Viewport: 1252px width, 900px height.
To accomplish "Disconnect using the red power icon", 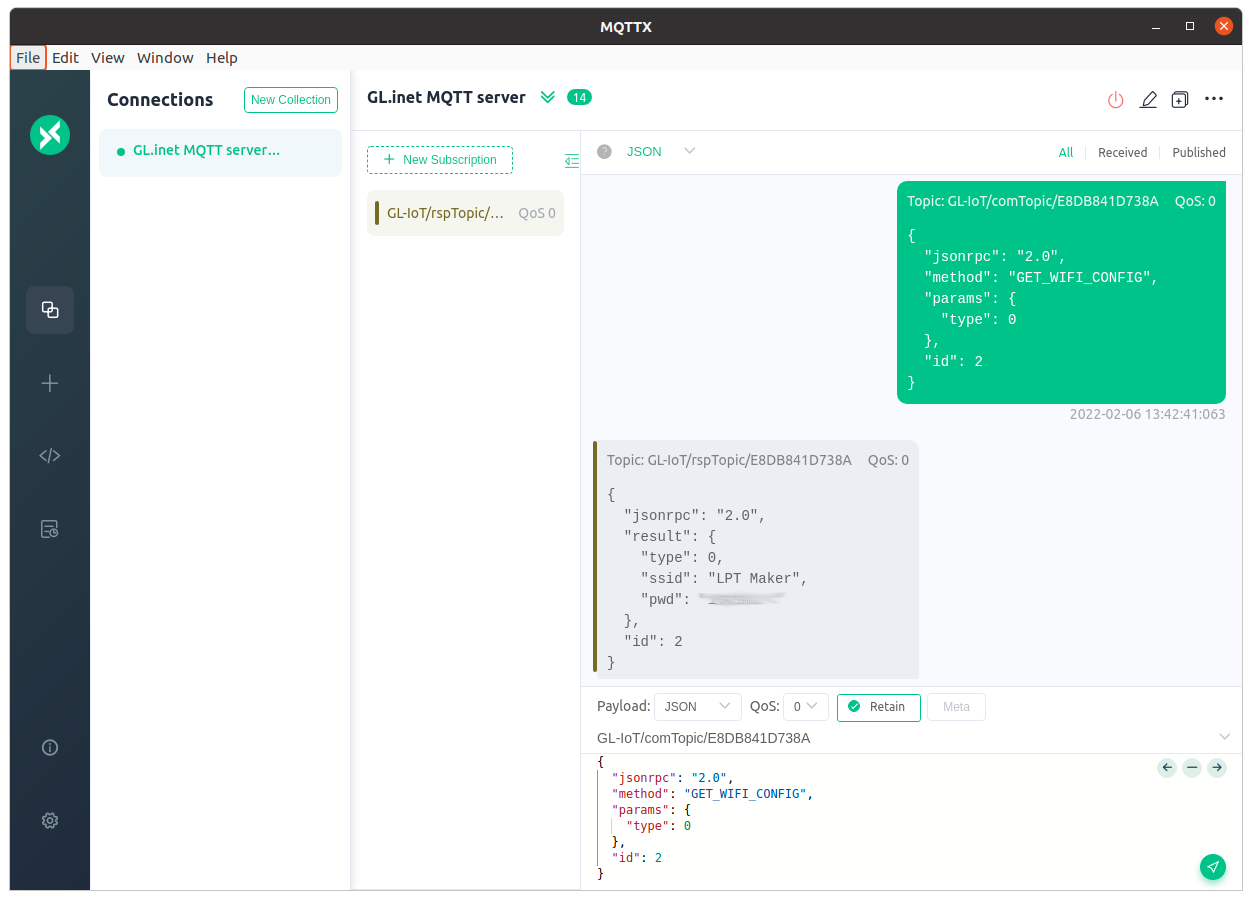I will [x=1116, y=99].
